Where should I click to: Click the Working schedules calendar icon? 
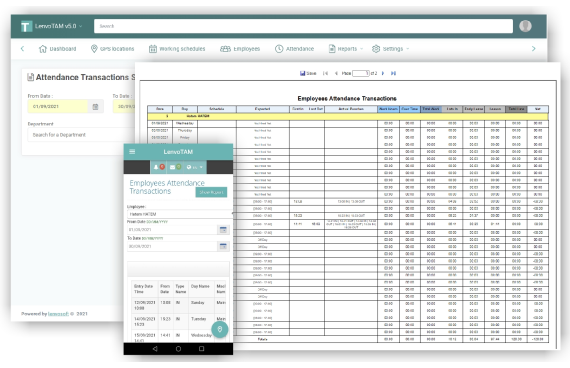tap(153, 49)
